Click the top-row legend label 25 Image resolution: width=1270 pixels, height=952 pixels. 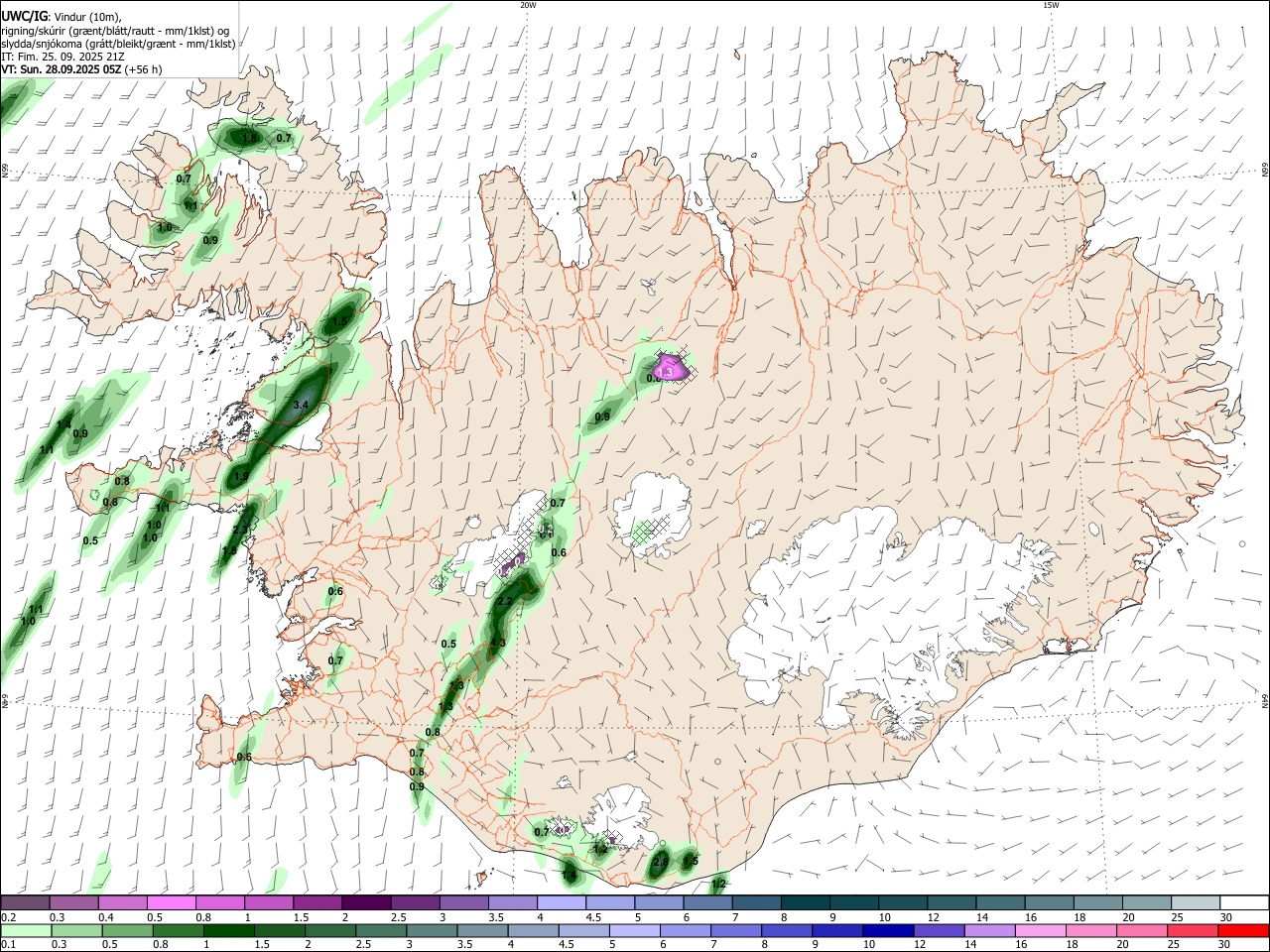click(1176, 917)
